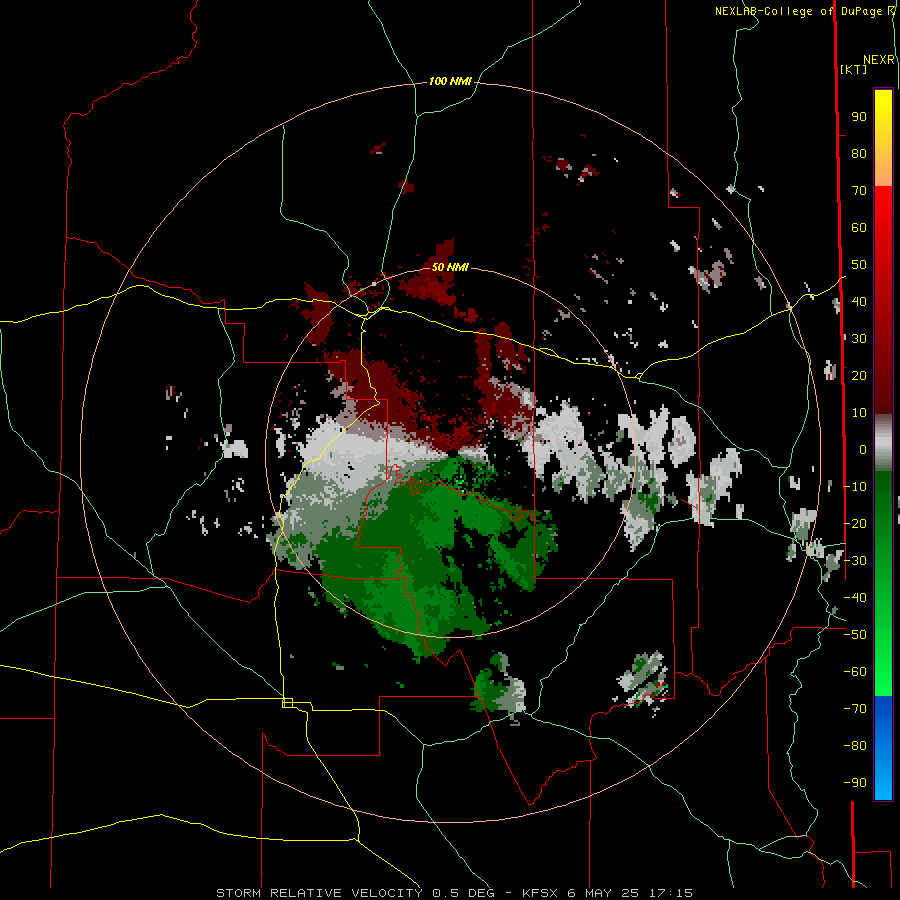Select the NEXLAB-College of DuPage credit text

(798, 11)
